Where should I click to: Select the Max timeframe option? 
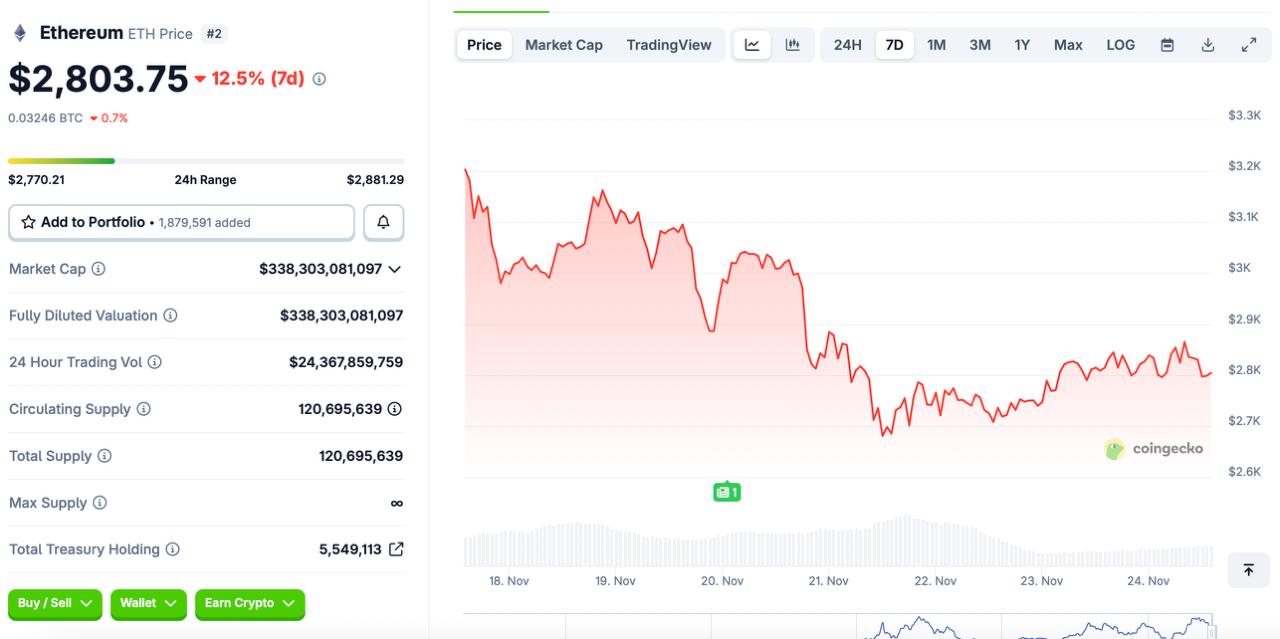tap(1068, 44)
